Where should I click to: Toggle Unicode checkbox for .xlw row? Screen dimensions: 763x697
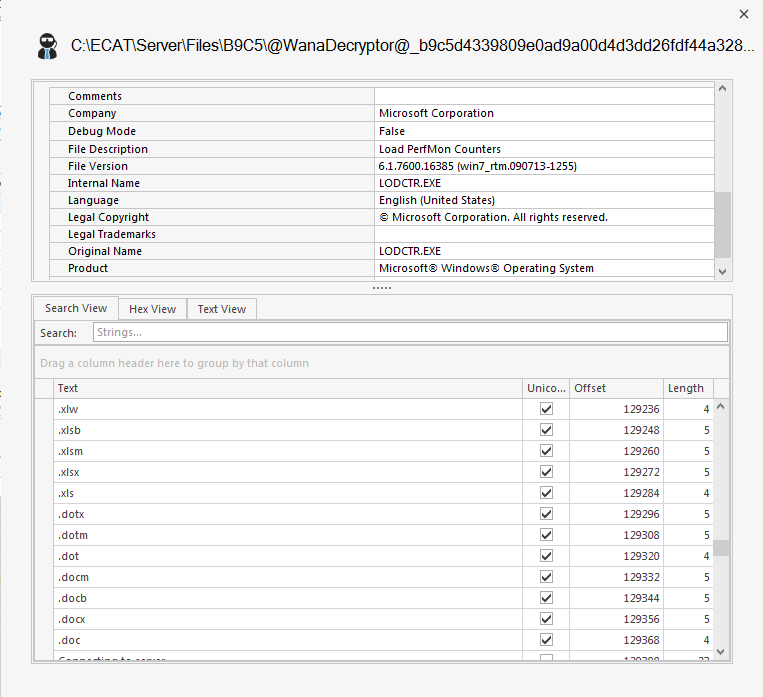pyautogui.click(x=546, y=409)
